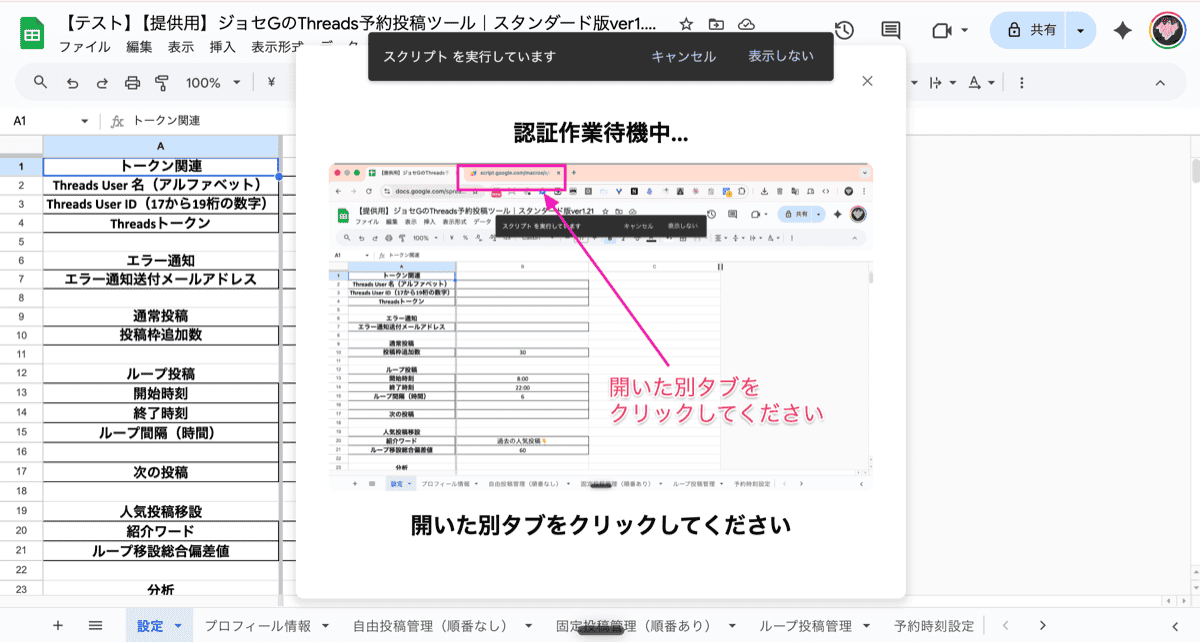Open the Gemini sparkle assistant
Screen dimensions: 1200x642
click(x=1123, y=31)
